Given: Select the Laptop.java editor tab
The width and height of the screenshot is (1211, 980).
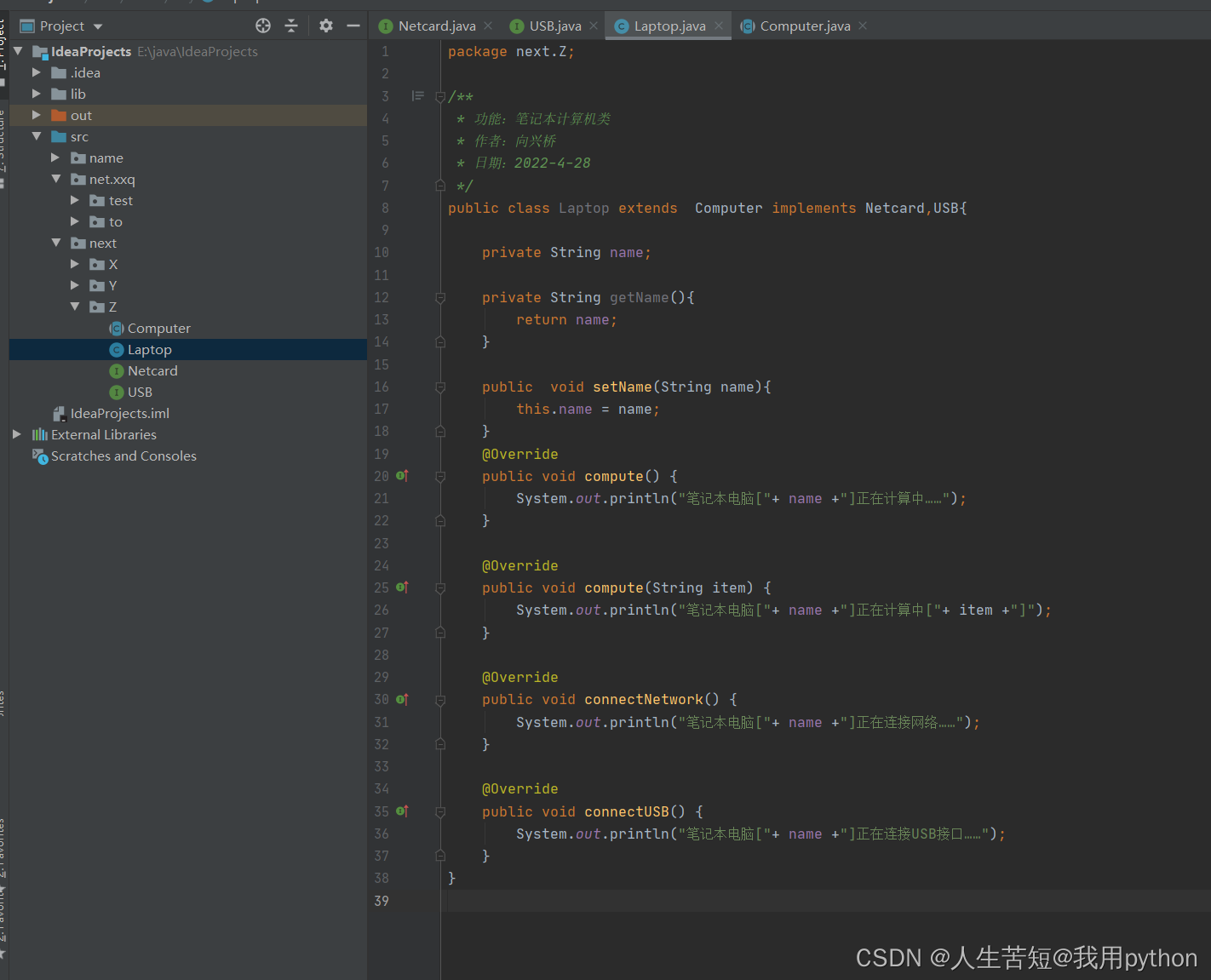Looking at the screenshot, I should click(669, 26).
